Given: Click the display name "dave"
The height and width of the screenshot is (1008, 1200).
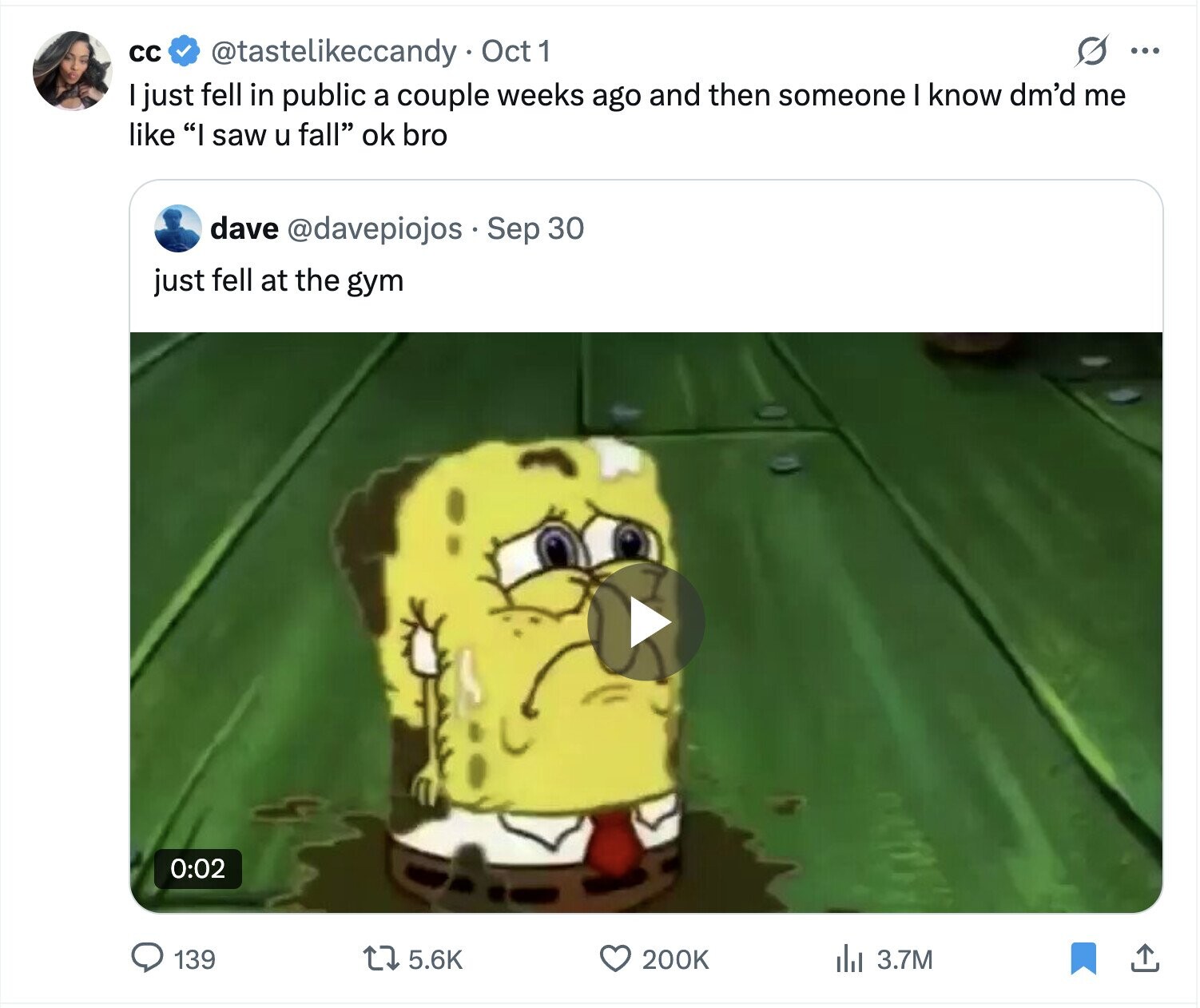Looking at the screenshot, I should [244, 228].
